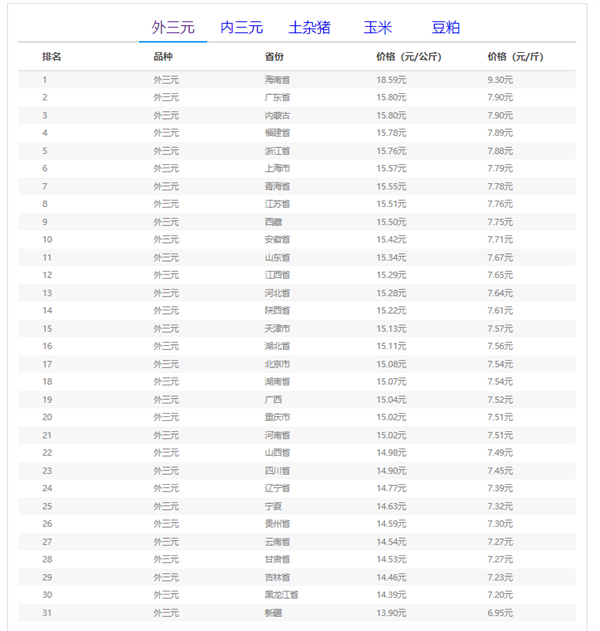Click the 14.98元 price
Image resolution: width=600 pixels, height=631 pixels.
pyautogui.click(x=391, y=453)
